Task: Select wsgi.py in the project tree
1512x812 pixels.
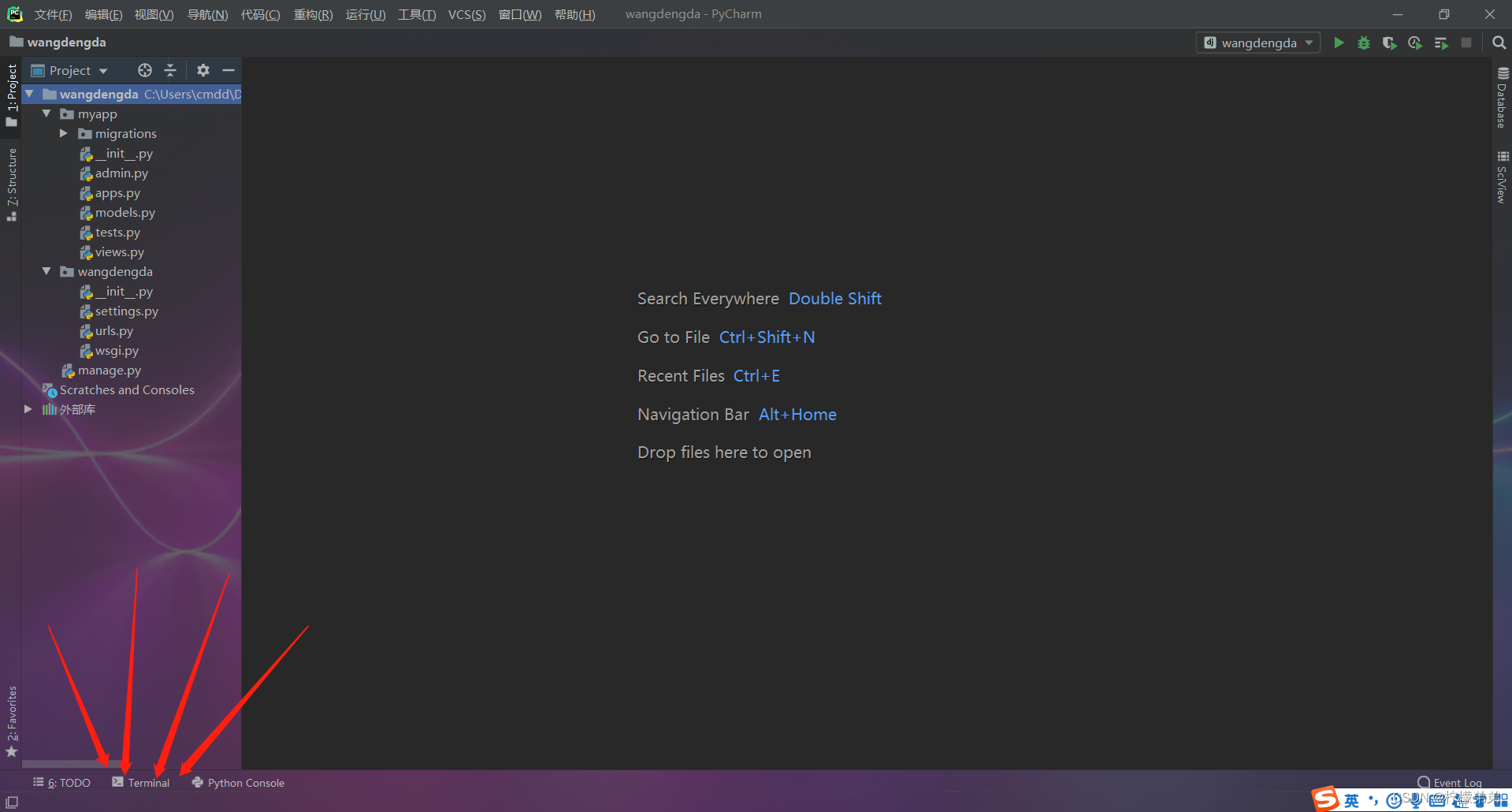Action: [x=117, y=350]
